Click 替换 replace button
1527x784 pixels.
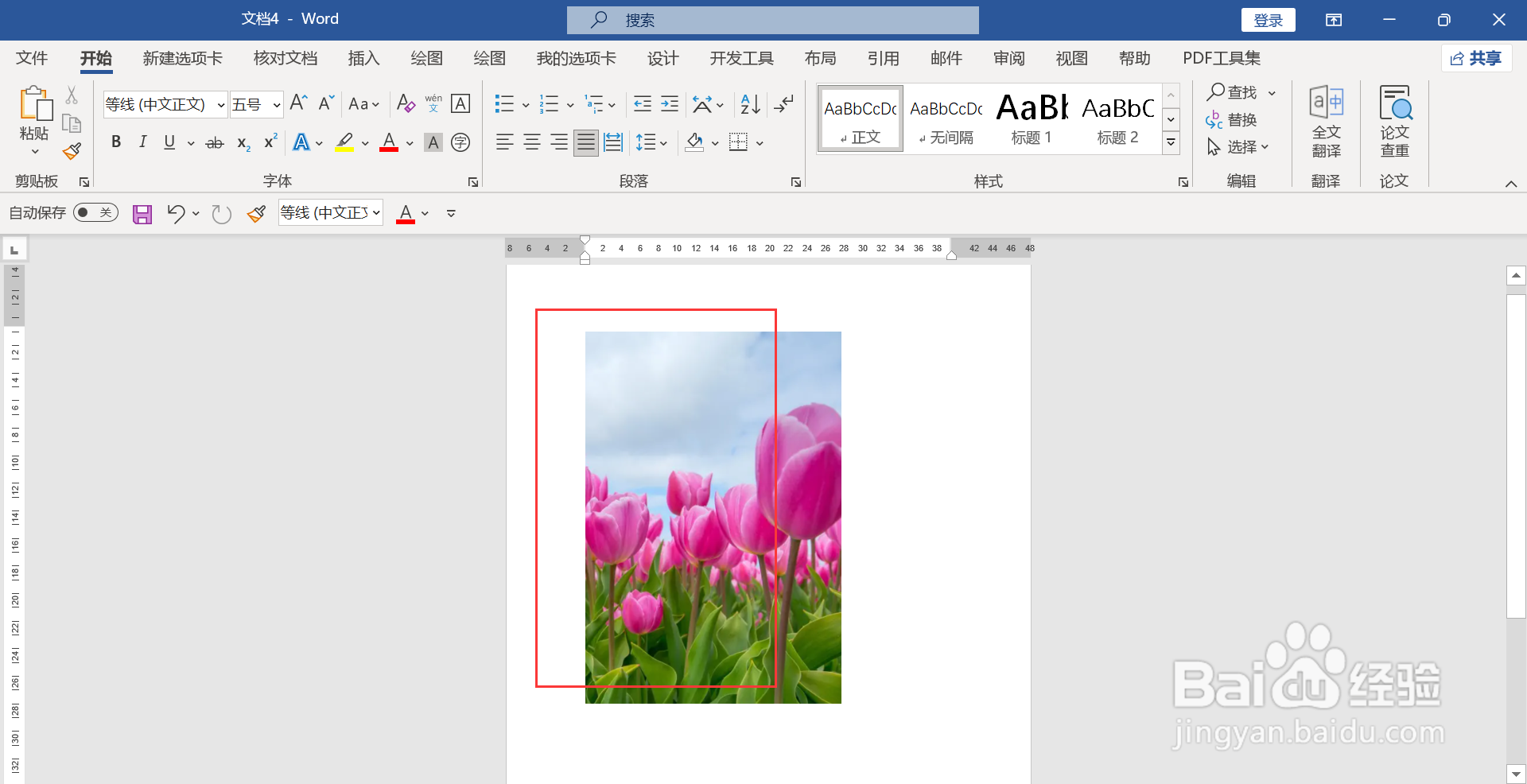pyautogui.click(x=1231, y=120)
